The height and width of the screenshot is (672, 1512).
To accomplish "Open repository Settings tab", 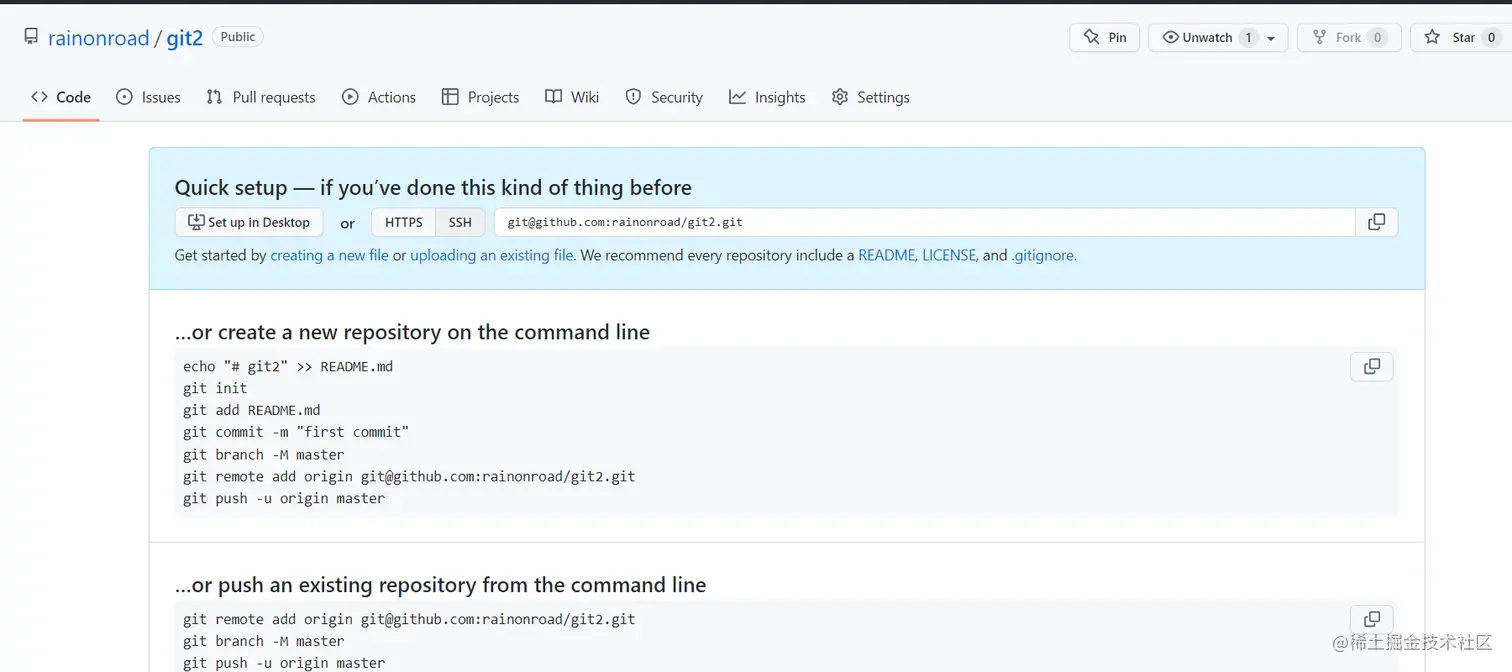I will [870, 97].
